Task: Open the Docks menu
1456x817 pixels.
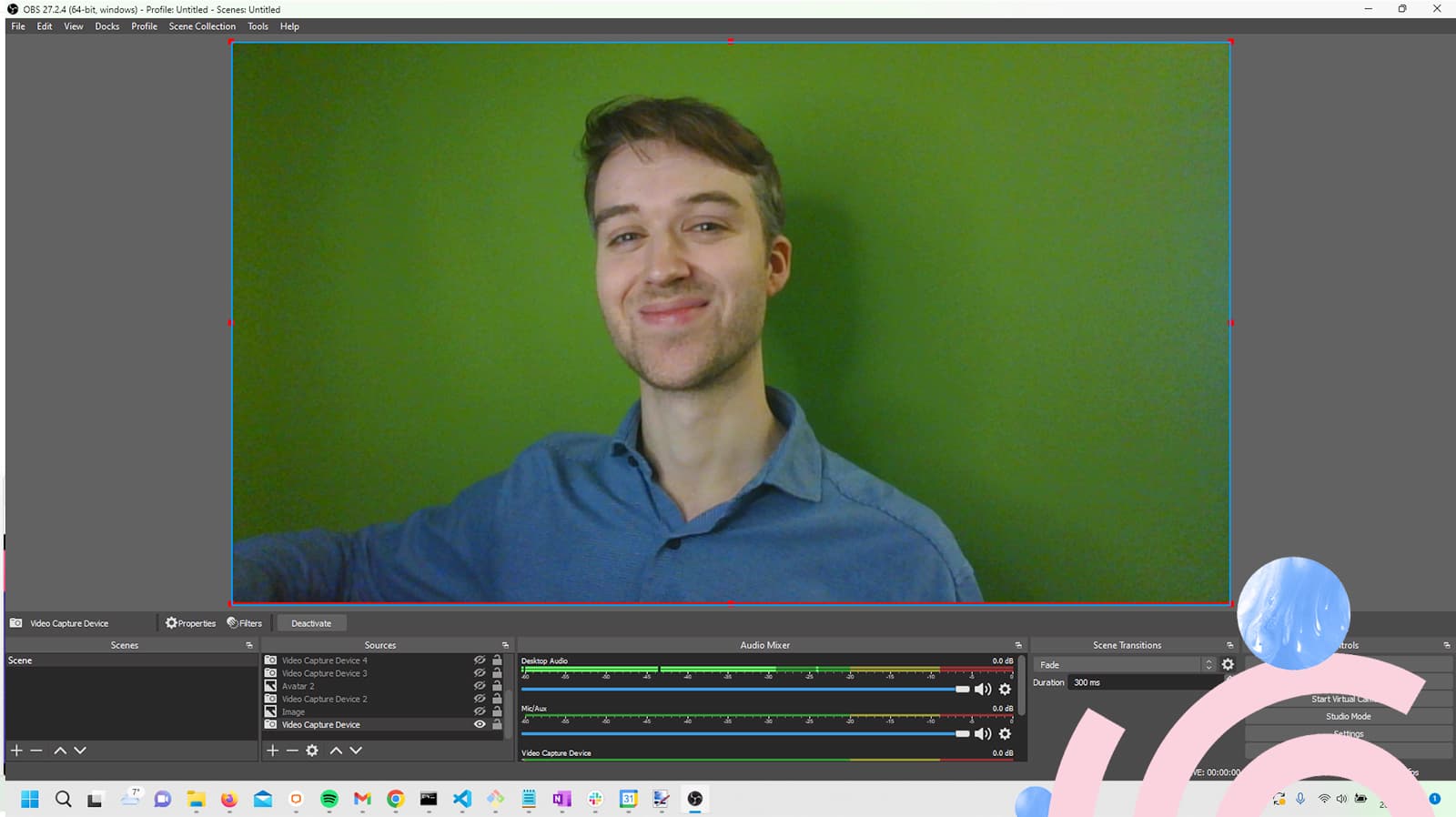Action: [107, 26]
